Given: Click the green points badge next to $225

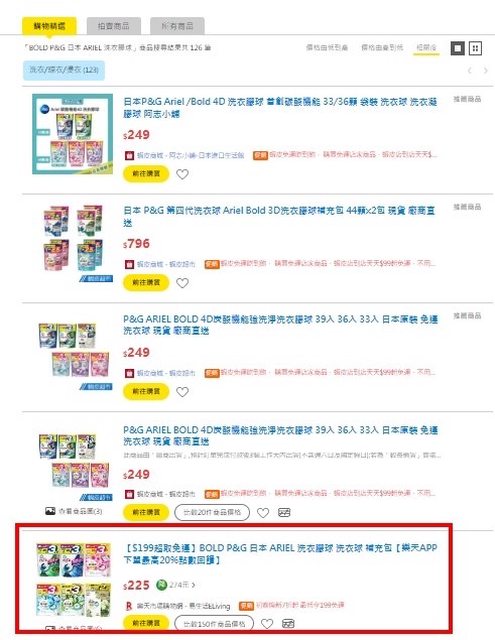Looking at the screenshot, I should pos(162,585).
